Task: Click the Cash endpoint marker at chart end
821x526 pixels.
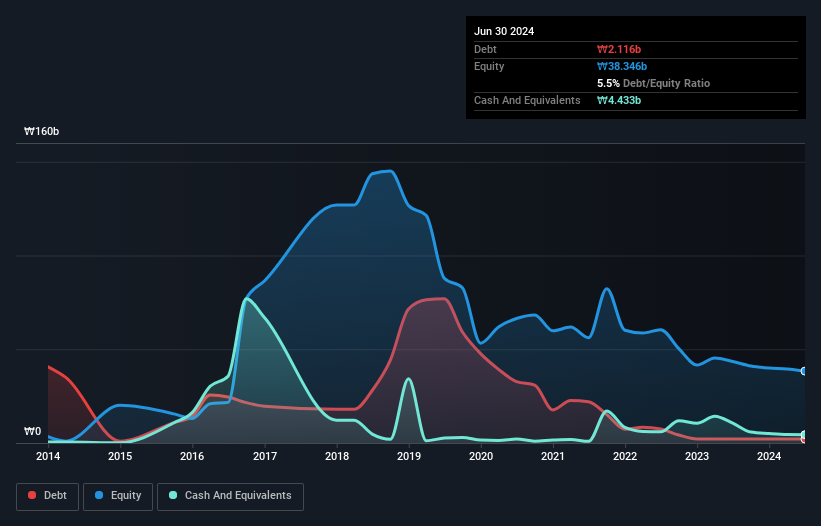Action: (x=804, y=434)
